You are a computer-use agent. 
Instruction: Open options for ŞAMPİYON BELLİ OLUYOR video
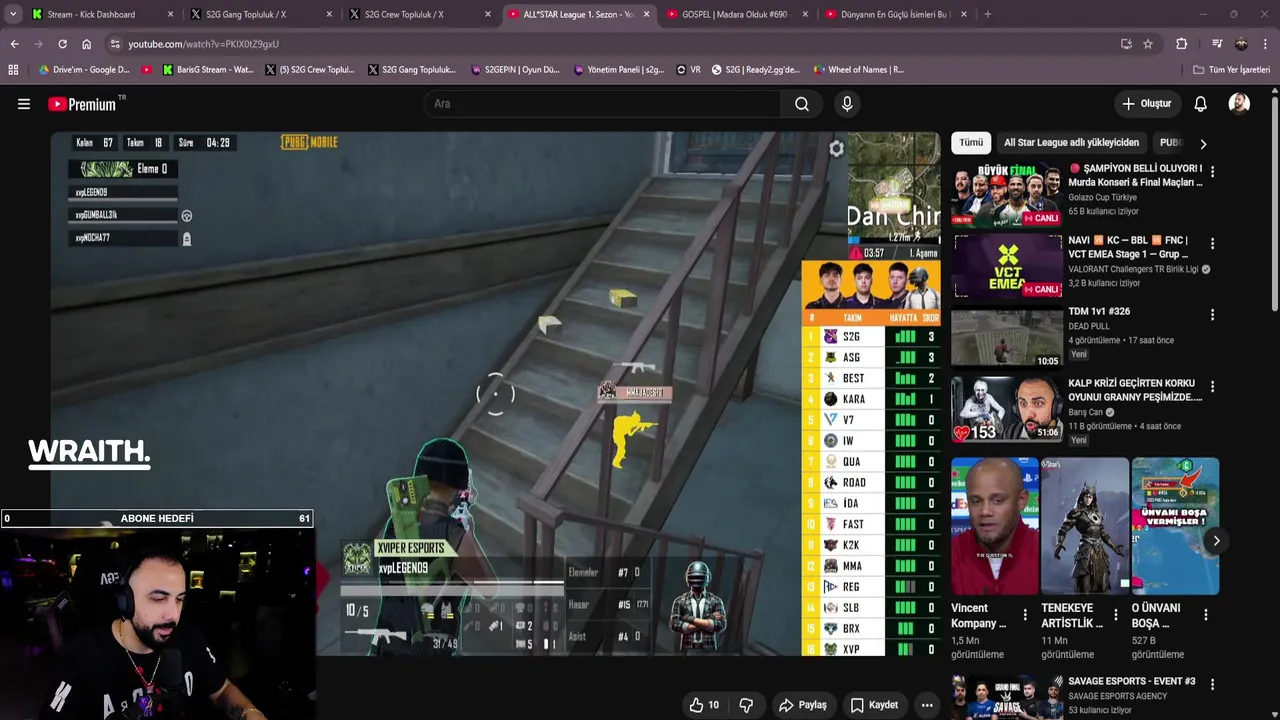click(x=1212, y=172)
